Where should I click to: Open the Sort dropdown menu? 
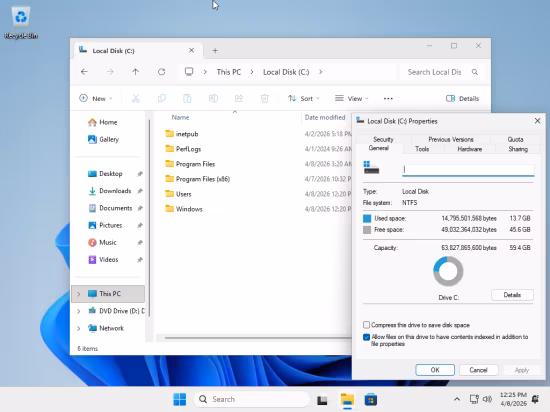click(304, 99)
